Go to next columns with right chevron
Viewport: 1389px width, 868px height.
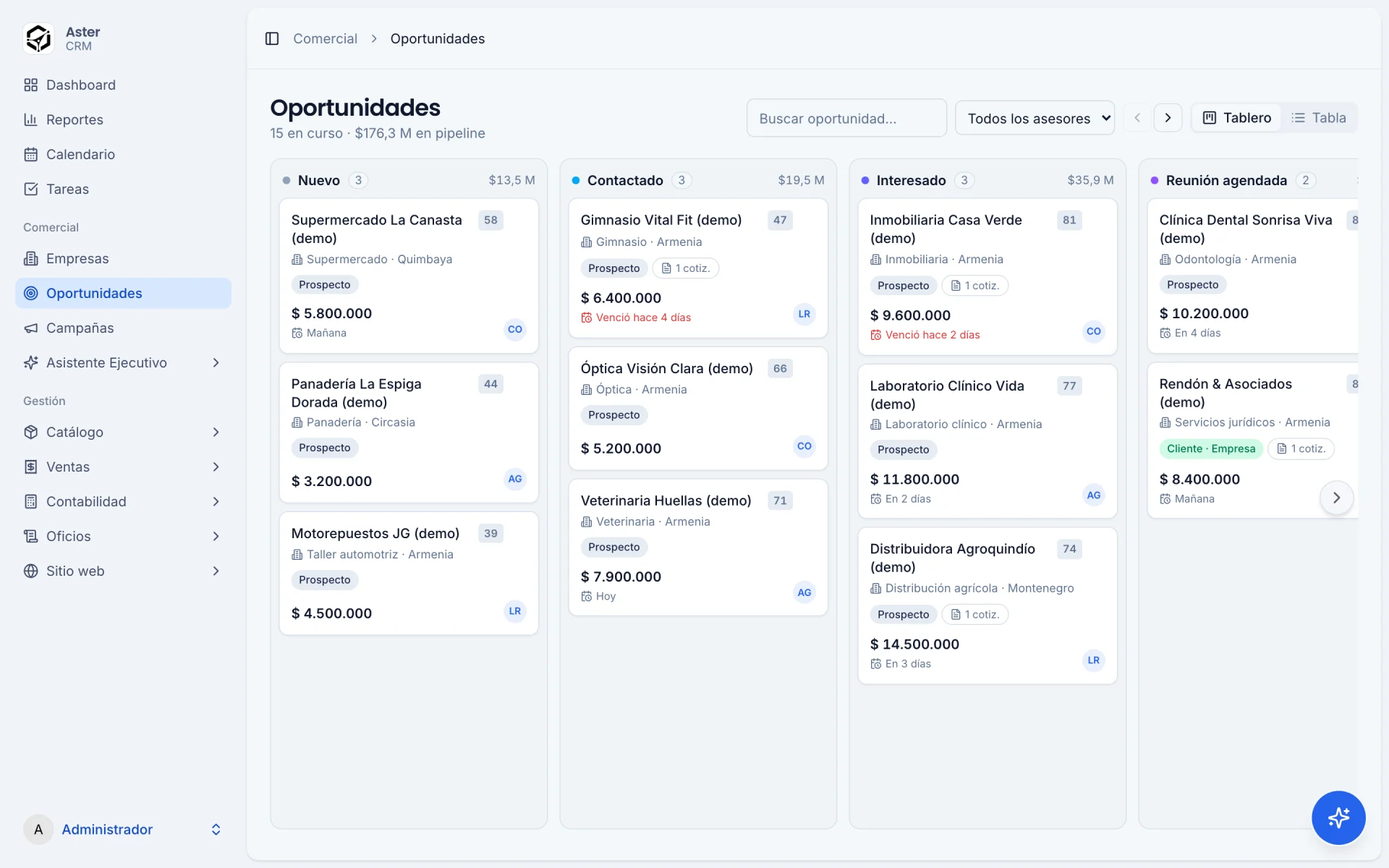[x=1168, y=118]
